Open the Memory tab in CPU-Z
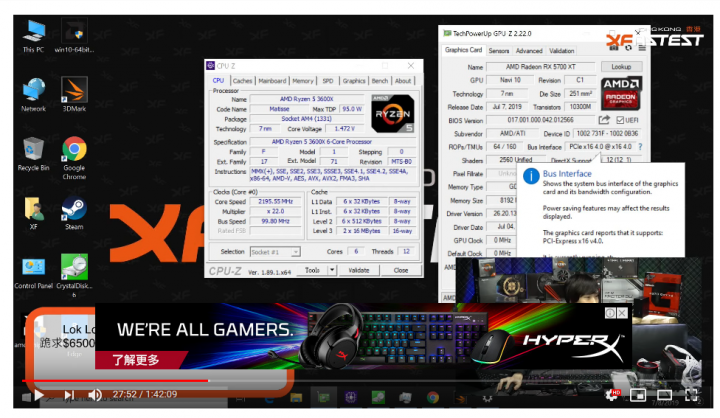 pos(303,81)
